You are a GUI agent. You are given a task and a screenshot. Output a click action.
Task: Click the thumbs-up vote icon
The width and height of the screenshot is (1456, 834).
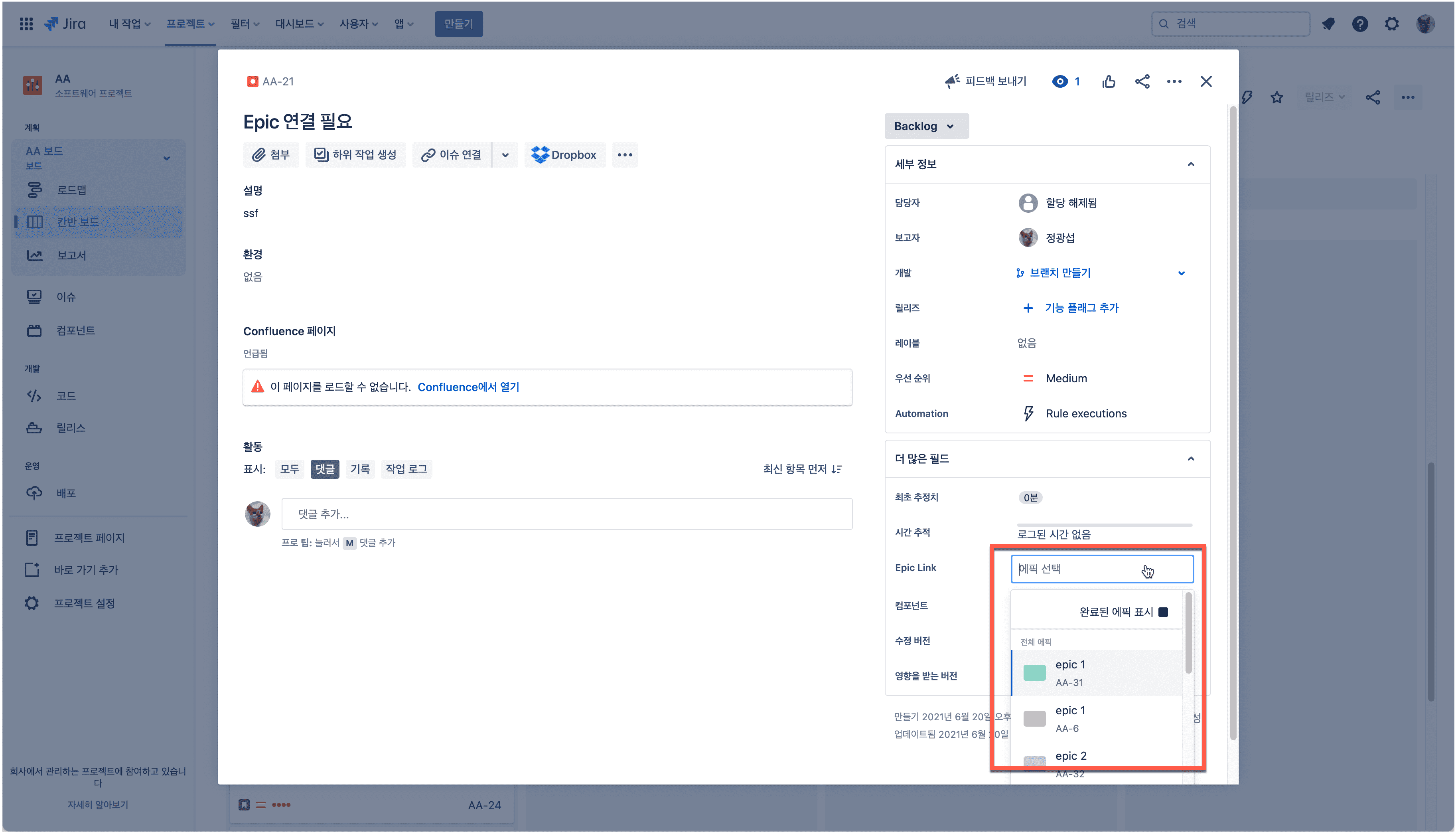[x=1109, y=81]
